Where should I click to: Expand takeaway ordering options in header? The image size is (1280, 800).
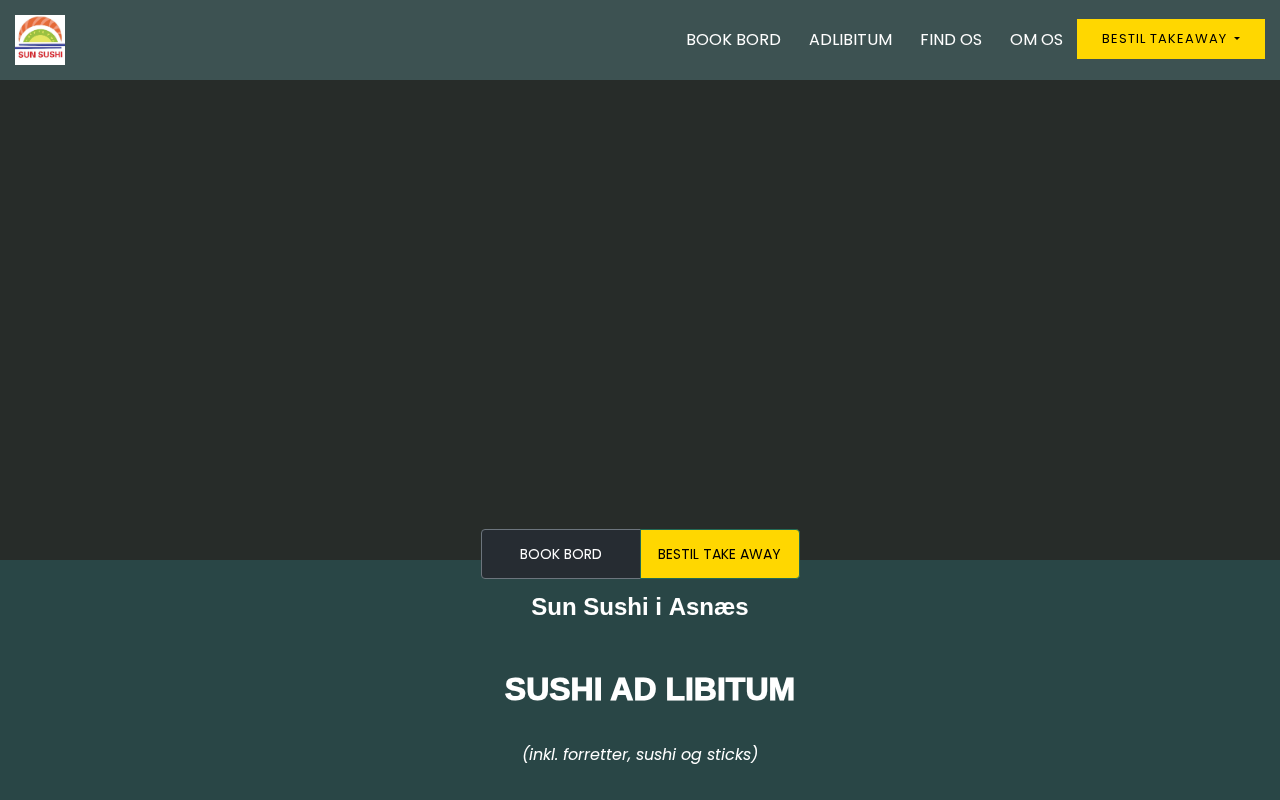click(x=1171, y=39)
